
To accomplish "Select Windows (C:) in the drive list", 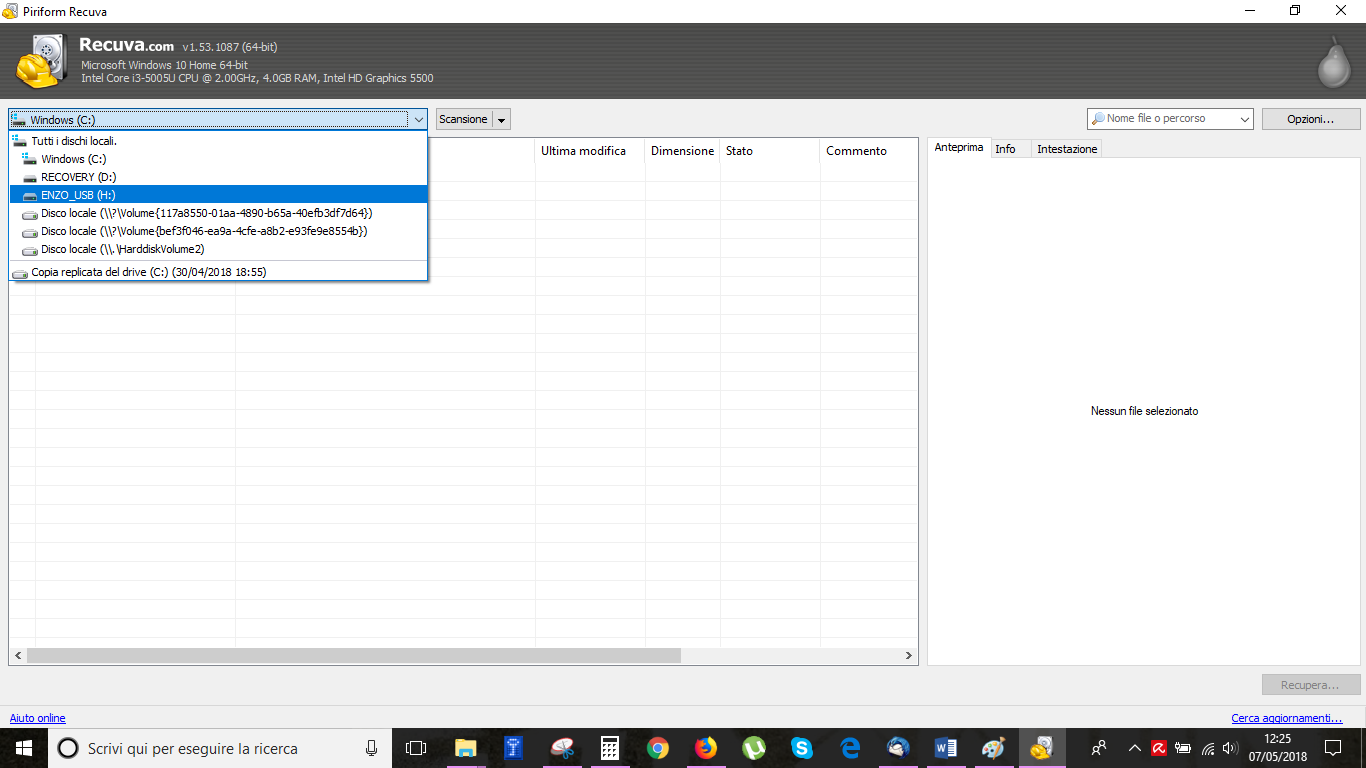I will 73,159.
